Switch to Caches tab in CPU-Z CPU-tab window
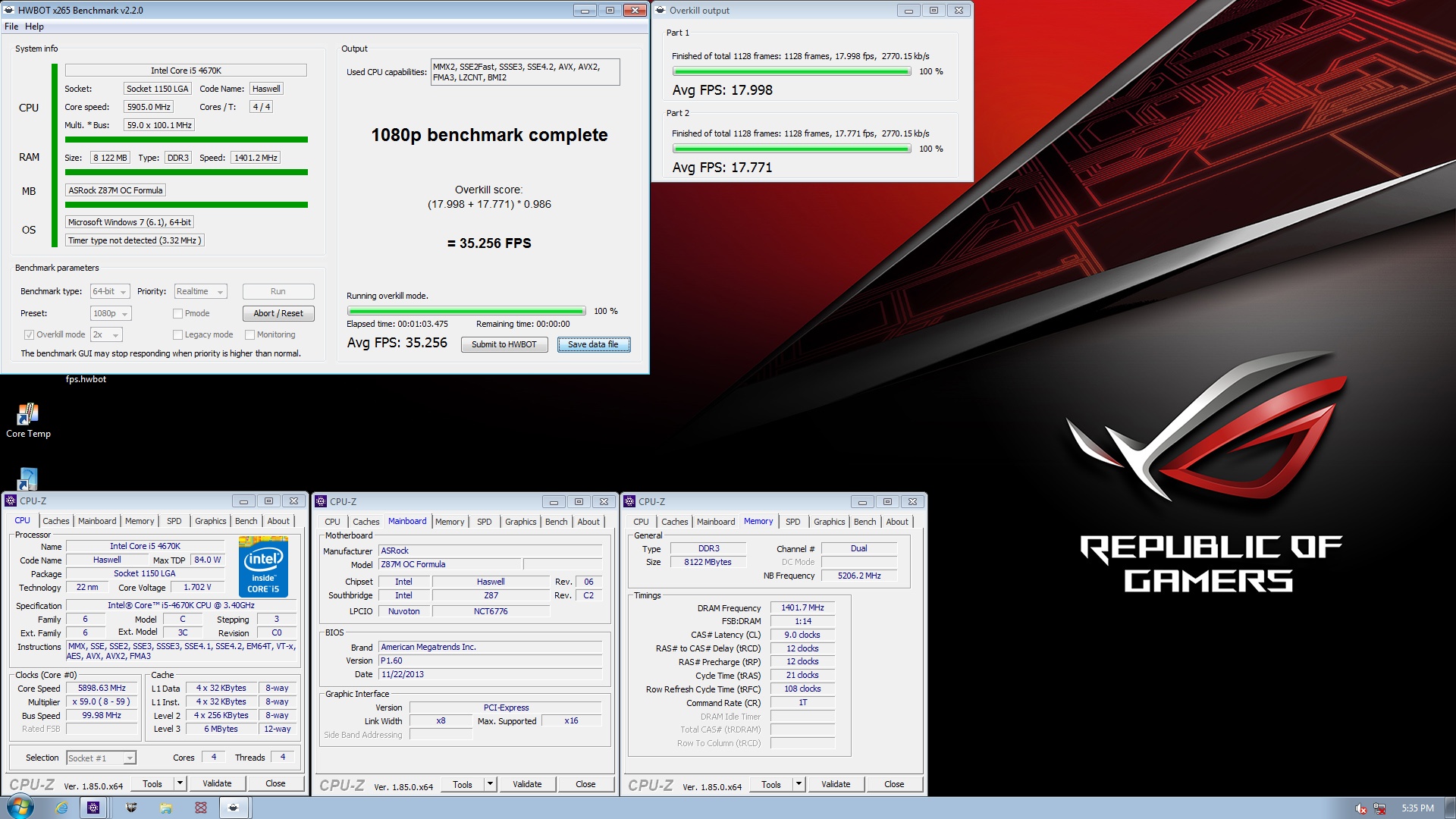The image size is (1456, 819). coord(55,521)
